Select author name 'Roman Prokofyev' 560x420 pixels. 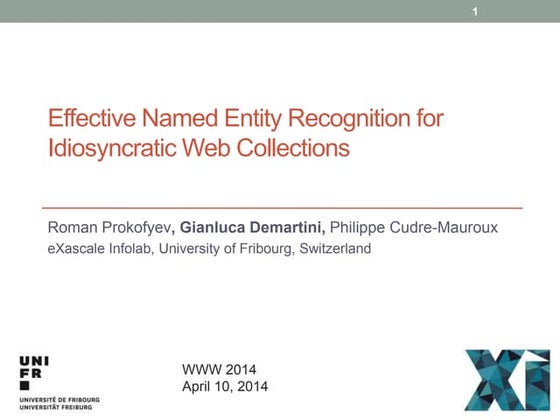click(x=109, y=228)
